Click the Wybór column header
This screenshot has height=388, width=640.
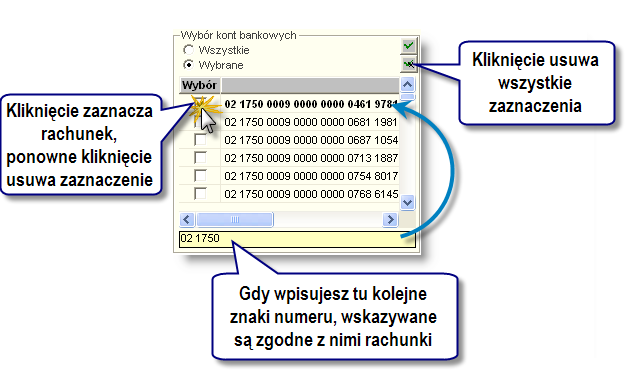click(x=200, y=85)
